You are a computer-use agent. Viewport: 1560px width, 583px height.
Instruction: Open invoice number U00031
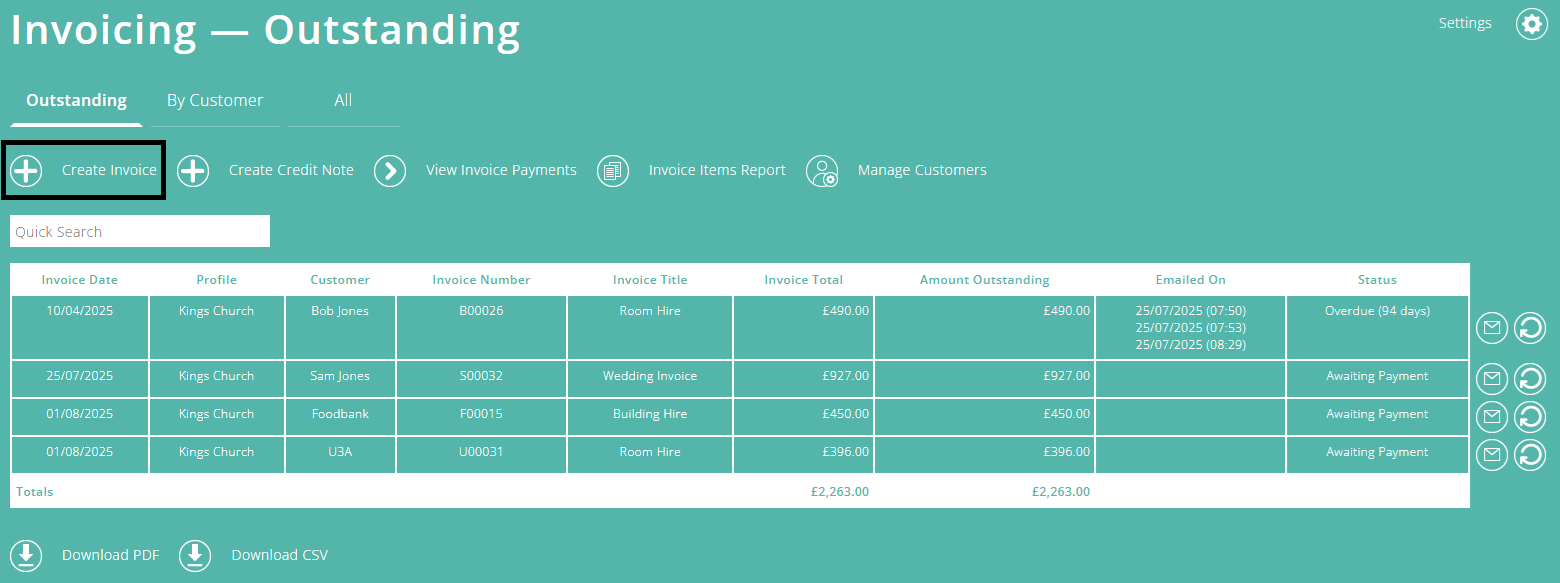pos(481,452)
